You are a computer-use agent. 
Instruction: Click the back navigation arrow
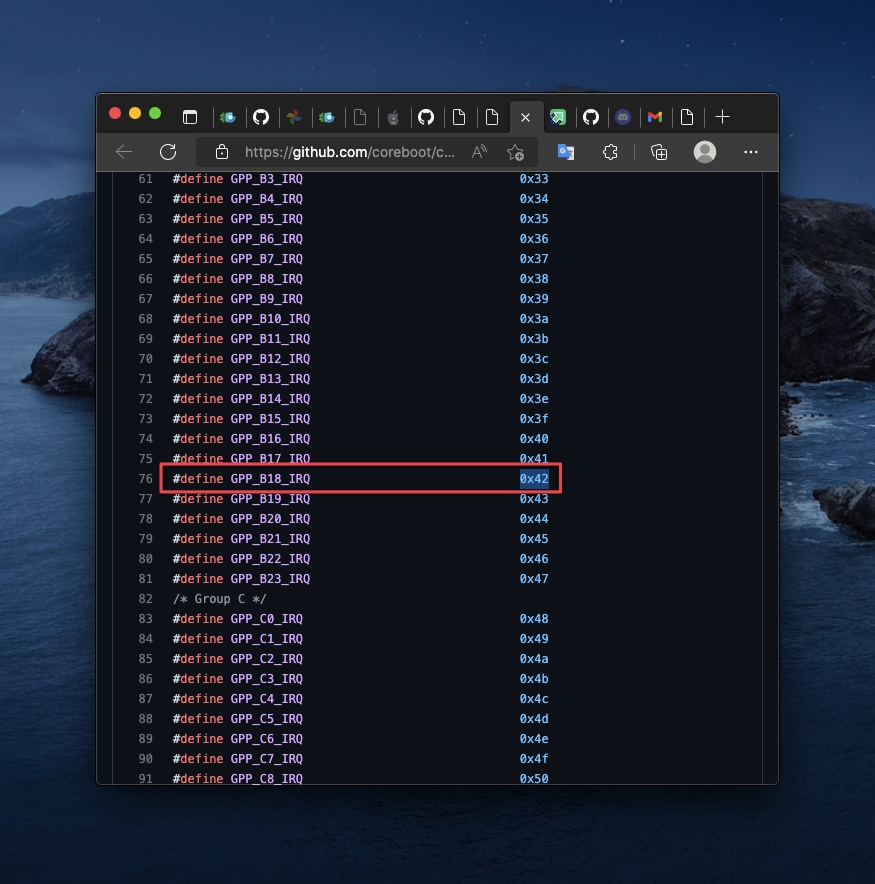(x=124, y=152)
